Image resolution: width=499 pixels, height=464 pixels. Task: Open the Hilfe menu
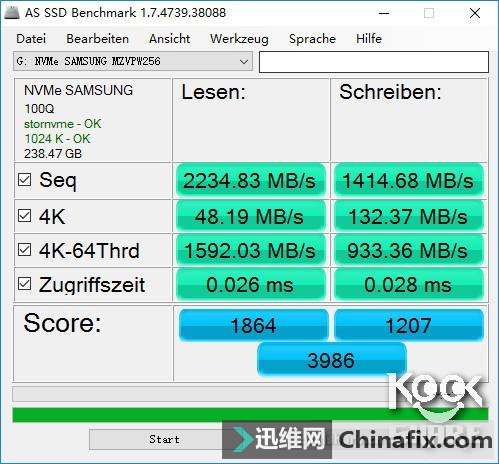pyautogui.click(x=369, y=39)
